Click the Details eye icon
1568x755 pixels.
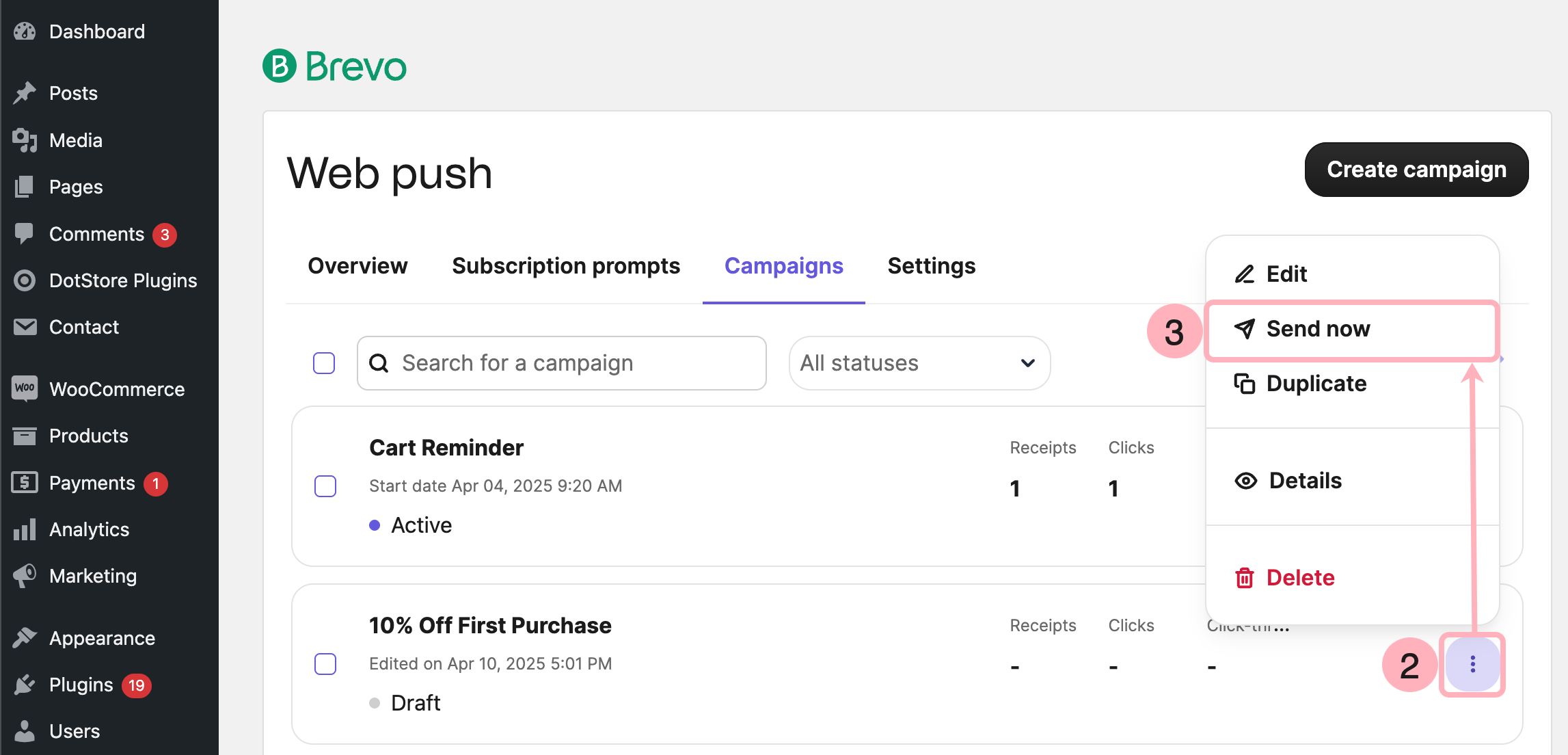point(1246,481)
